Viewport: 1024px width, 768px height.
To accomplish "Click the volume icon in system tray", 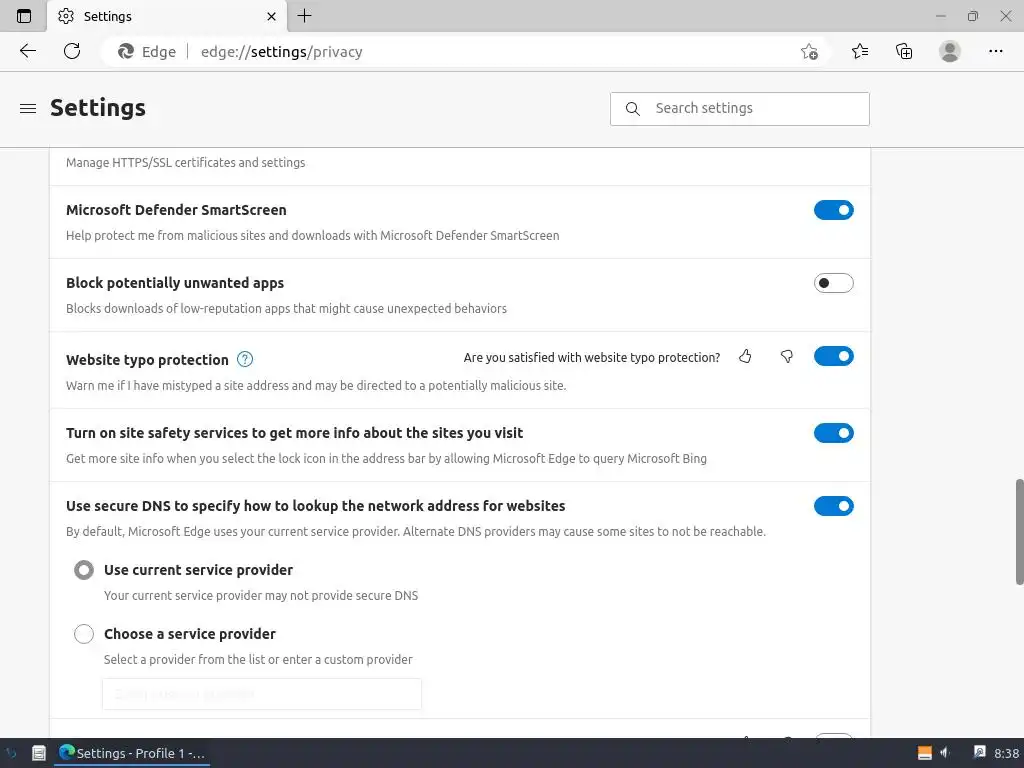I will pos(945,753).
